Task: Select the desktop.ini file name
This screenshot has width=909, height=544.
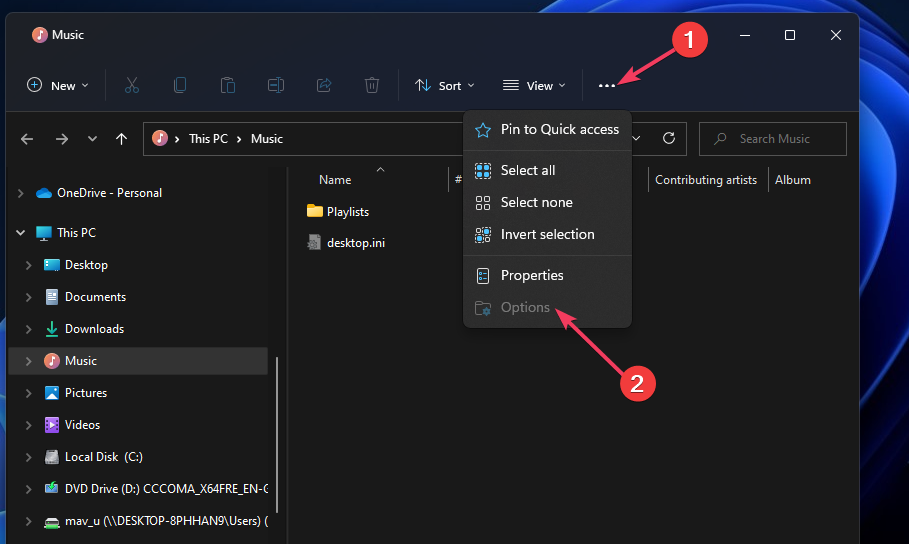Action: pyautogui.click(x=356, y=243)
